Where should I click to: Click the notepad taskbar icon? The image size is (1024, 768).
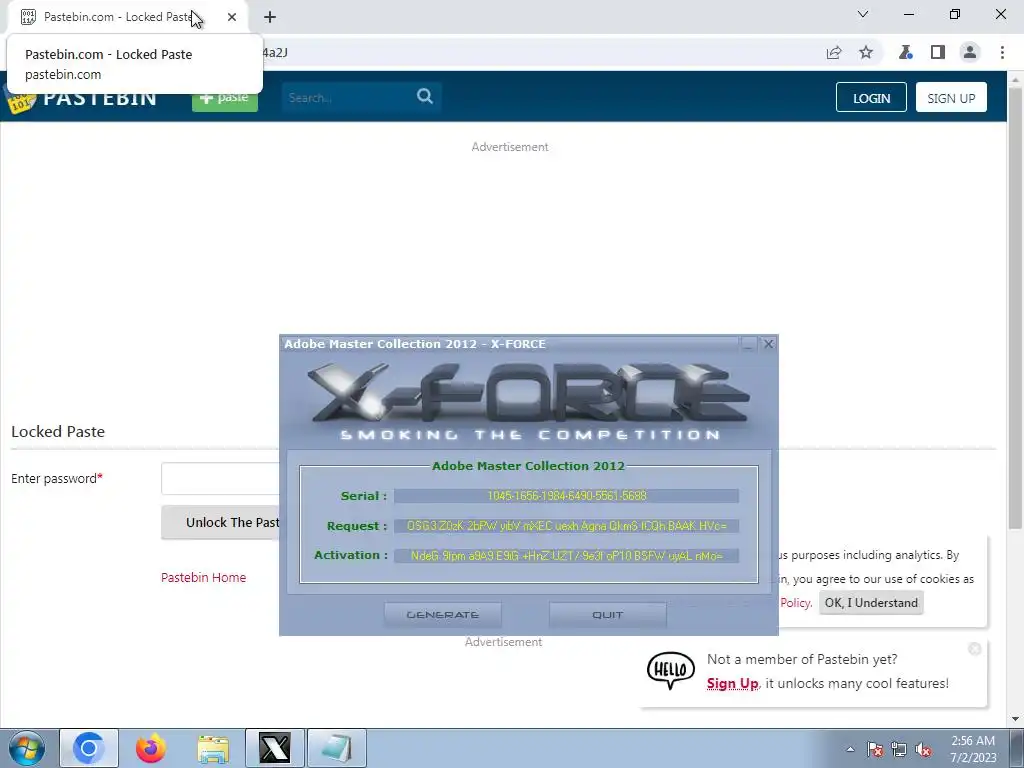pyautogui.click(x=337, y=748)
